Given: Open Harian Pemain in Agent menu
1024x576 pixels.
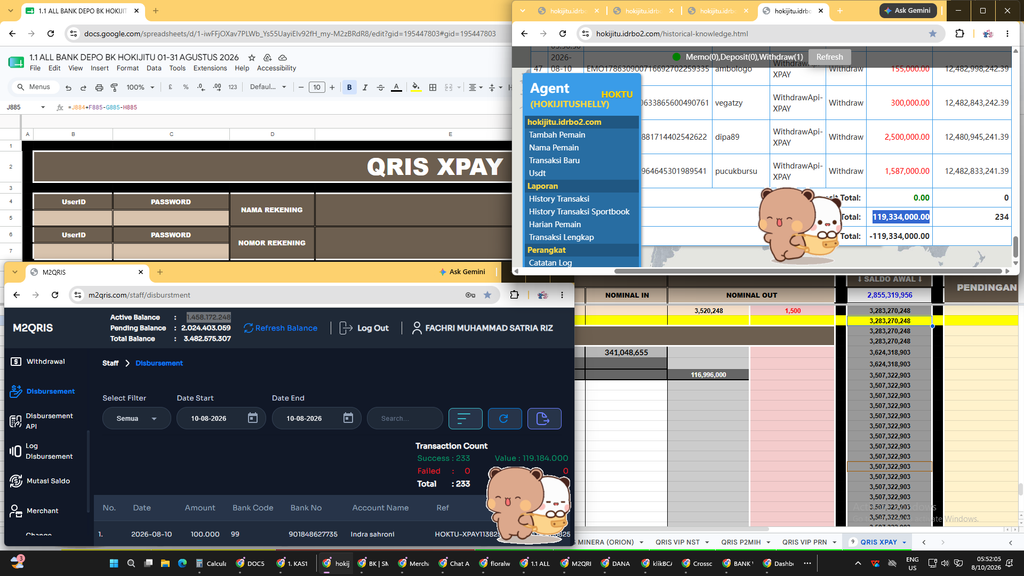Looking at the screenshot, I should point(555,224).
